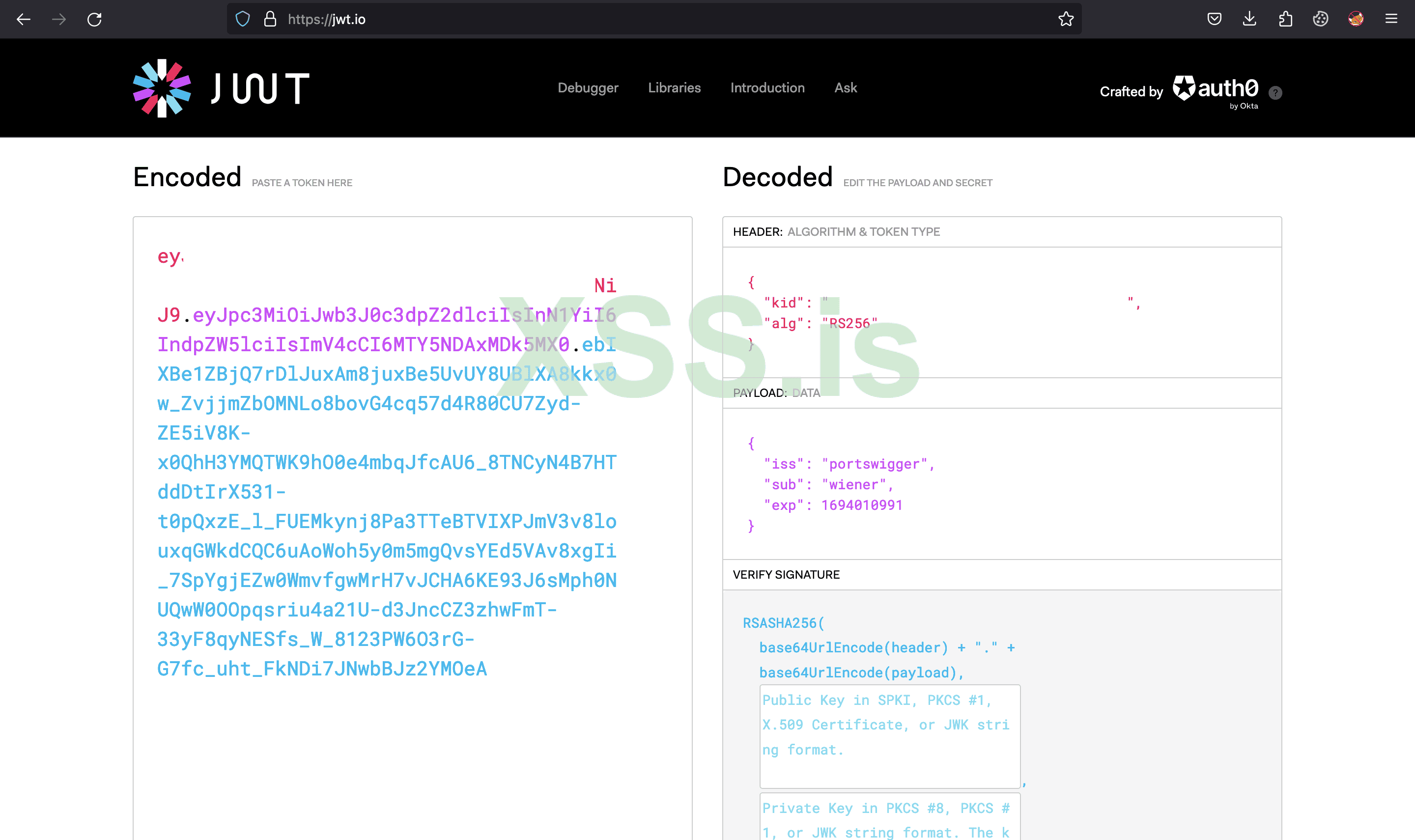This screenshot has height=840, width=1415.
Task: Click the site lock padlock icon
Action: tap(271, 19)
